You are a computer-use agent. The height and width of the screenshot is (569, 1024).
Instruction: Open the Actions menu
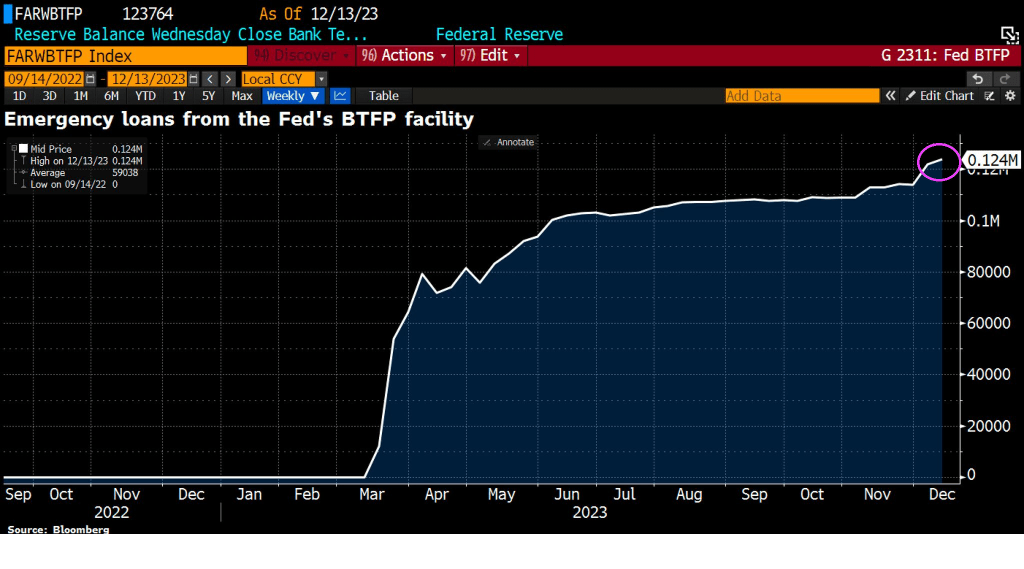click(x=406, y=55)
